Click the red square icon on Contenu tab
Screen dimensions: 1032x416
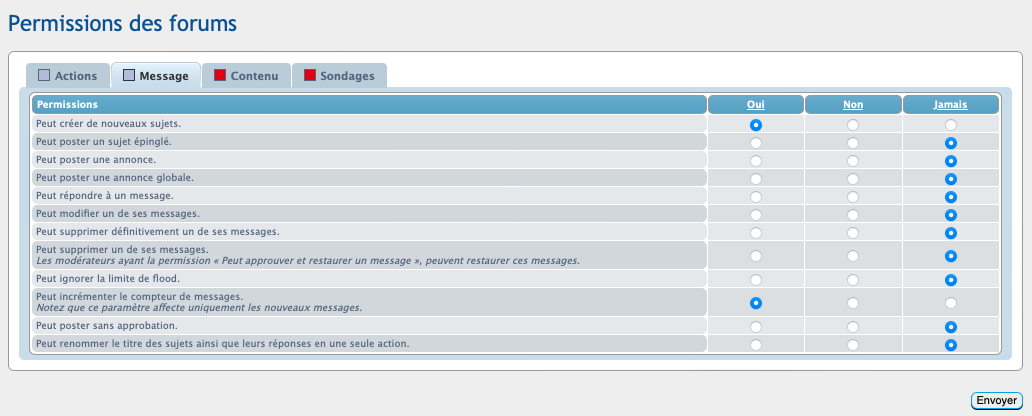point(220,76)
